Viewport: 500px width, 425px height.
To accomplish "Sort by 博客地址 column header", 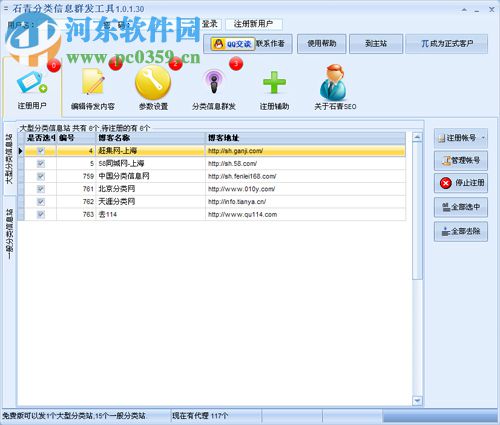I will 305,138.
